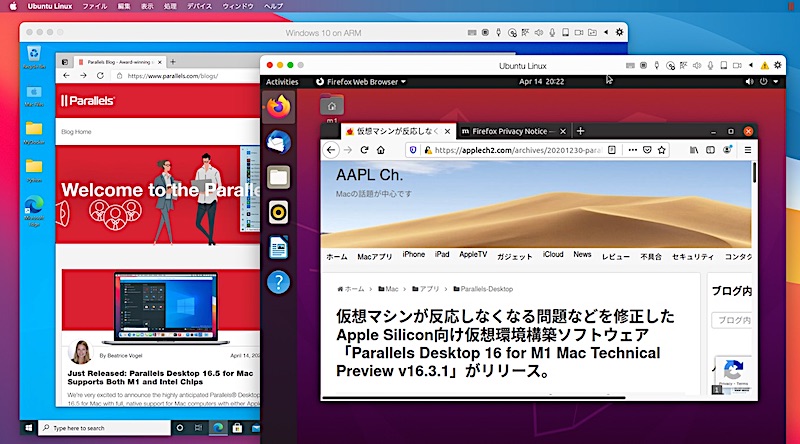This screenshot has height=444, width=800.
Task: Click camera icon in Ubuntu Linux VM titlebar
Action: pyautogui.click(x=737, y=65)
